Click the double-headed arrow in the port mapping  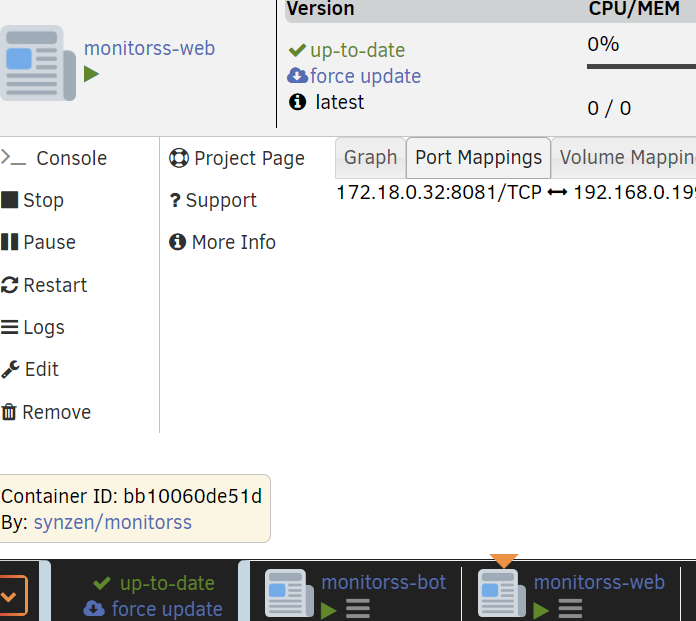[558, 193]
